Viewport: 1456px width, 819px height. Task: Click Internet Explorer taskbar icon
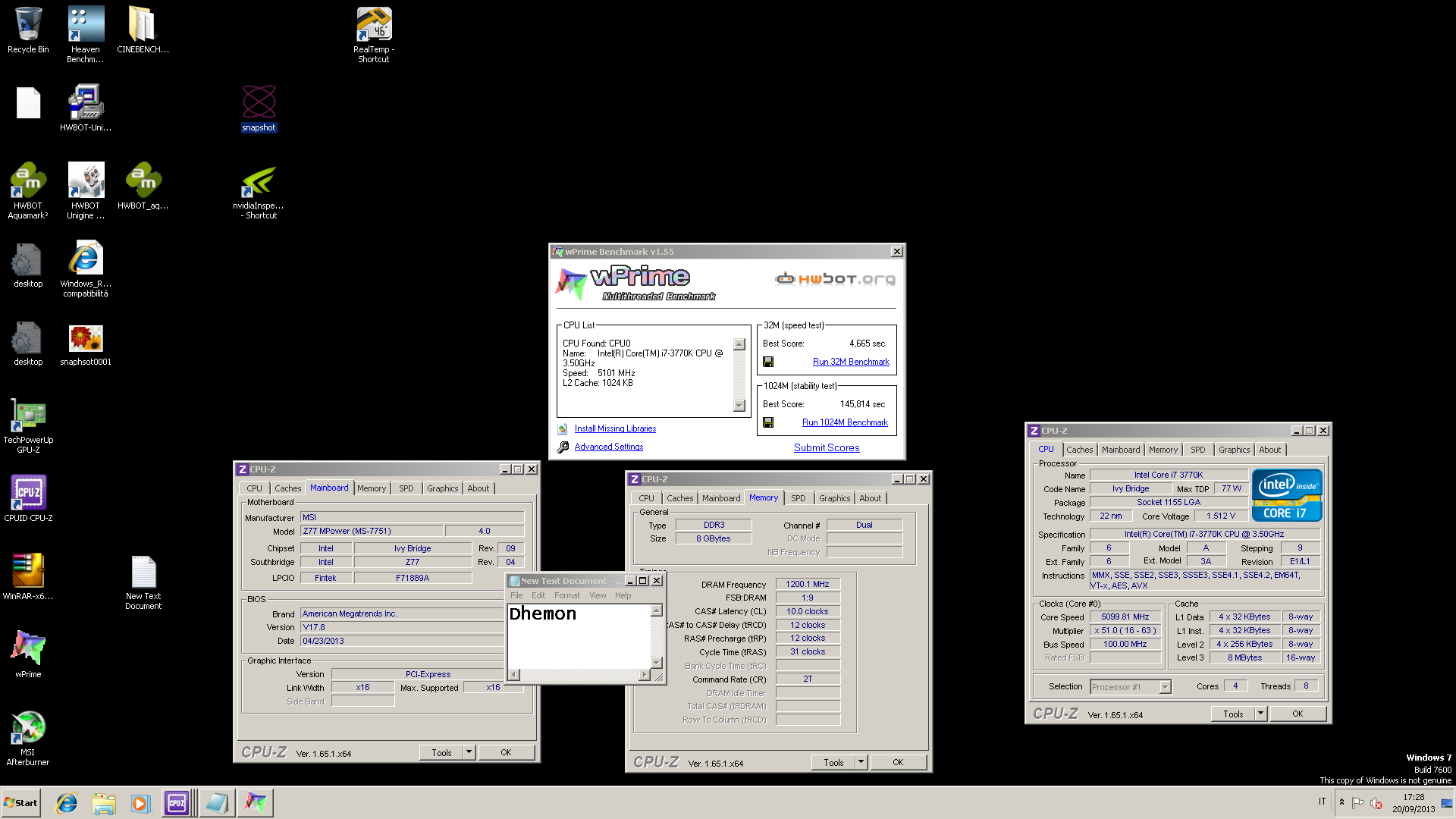(x=67, y=803)
